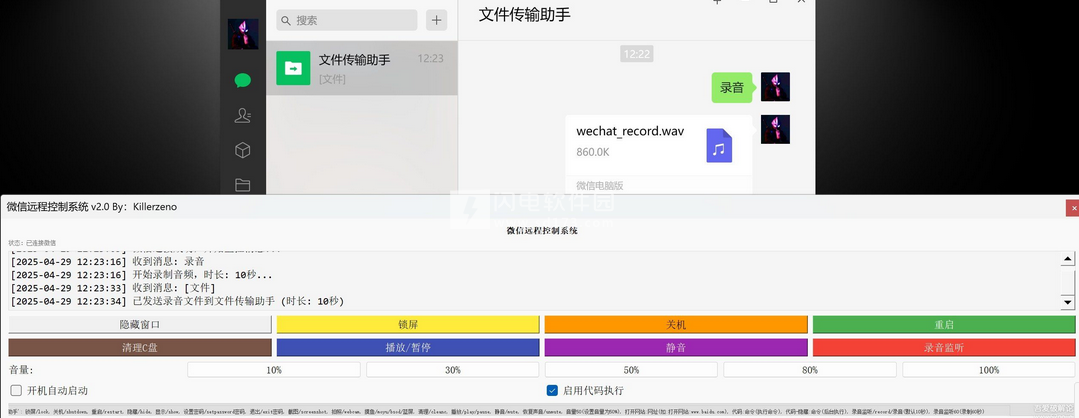Screen dimensions: 1079x418
Task: Click sender avatar beside the wav file
Action: 776,129
